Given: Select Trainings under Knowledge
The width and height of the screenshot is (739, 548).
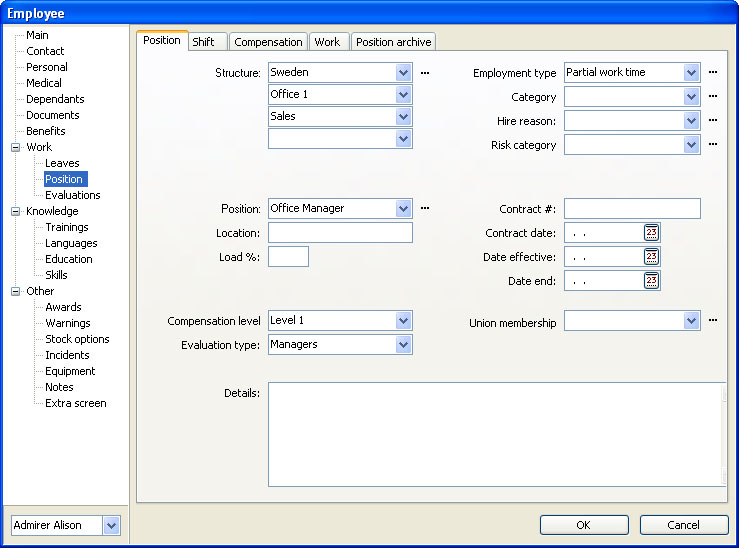Looking at the screenshot, I should coord(66,228).
